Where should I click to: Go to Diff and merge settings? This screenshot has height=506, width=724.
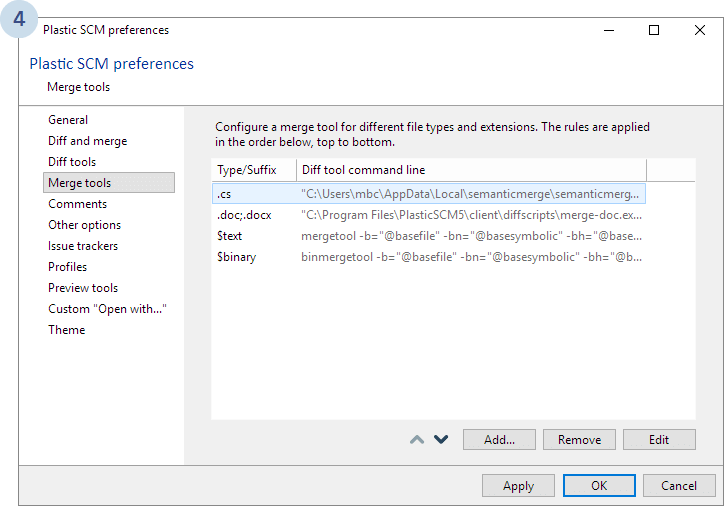pos(87,141)
